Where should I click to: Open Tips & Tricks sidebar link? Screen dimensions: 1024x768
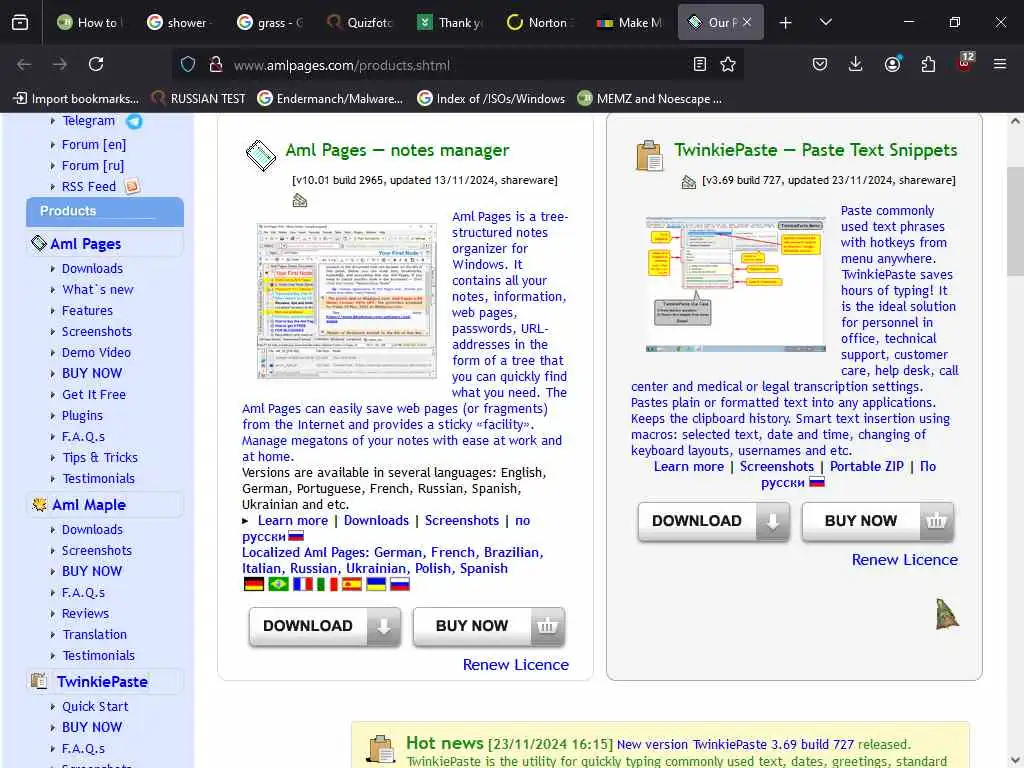pyautogui.click(x=100, y=458)
